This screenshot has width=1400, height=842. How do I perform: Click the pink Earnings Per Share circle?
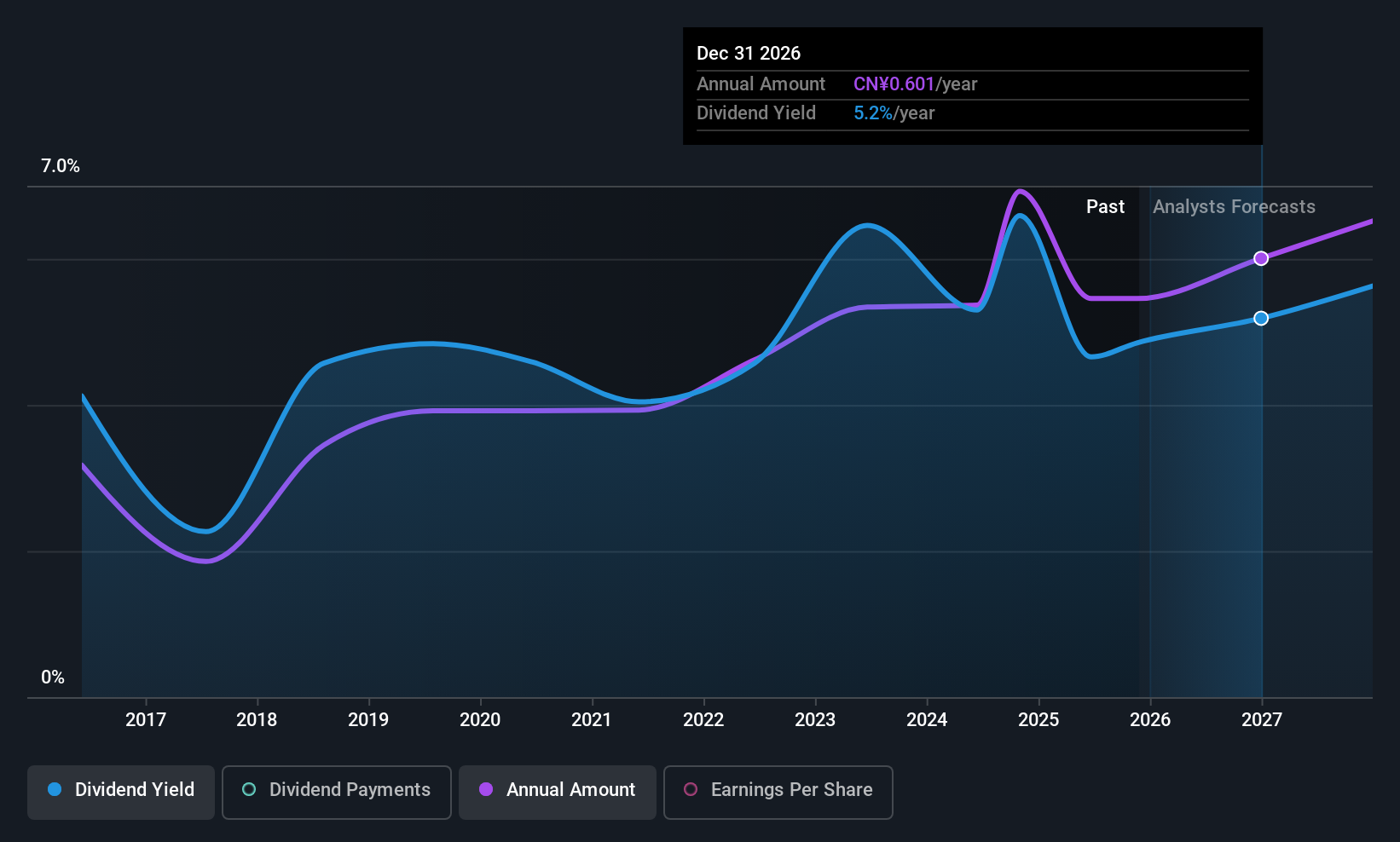(x=691, y=790)
